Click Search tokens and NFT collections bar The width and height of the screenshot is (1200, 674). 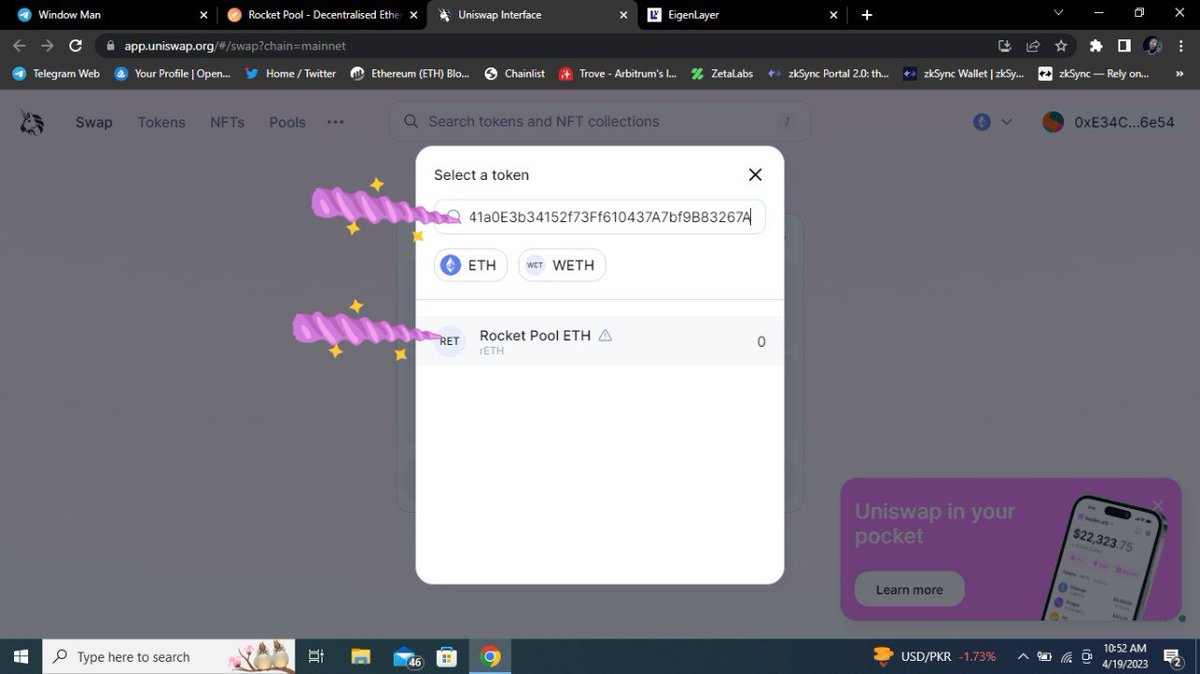(600, 121)
